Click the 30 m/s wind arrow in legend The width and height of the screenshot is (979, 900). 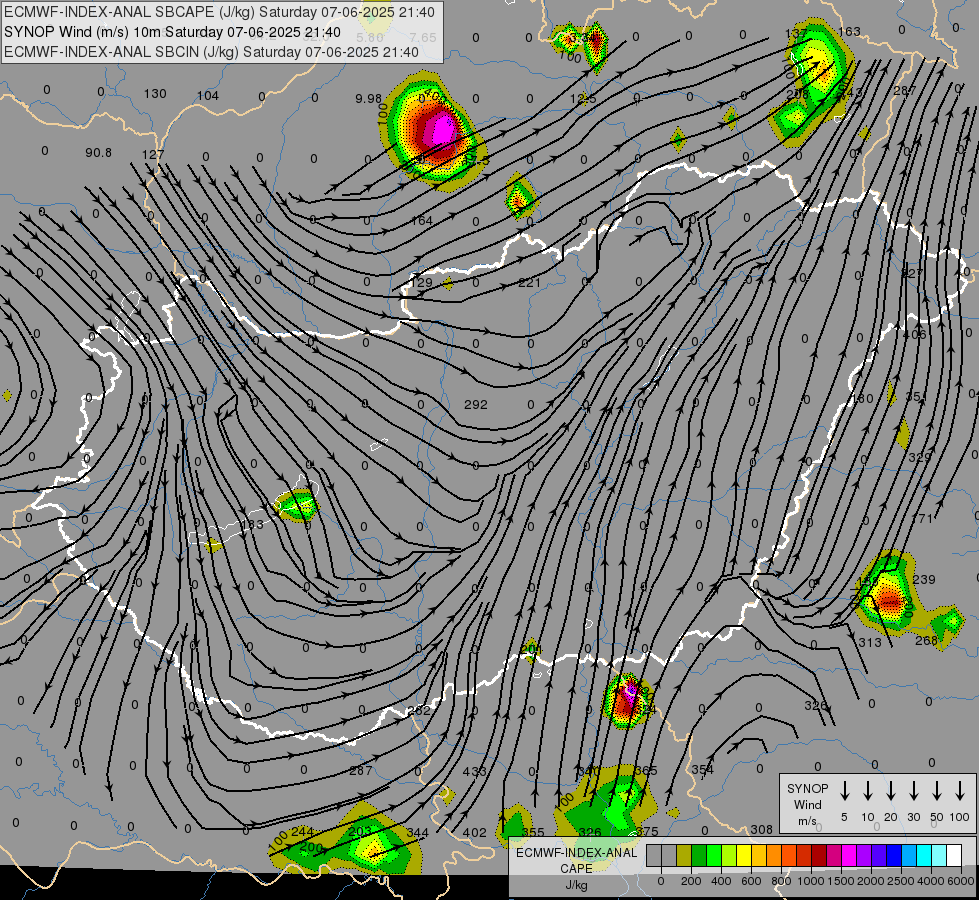pyautogui.click(x=914, y=791)
